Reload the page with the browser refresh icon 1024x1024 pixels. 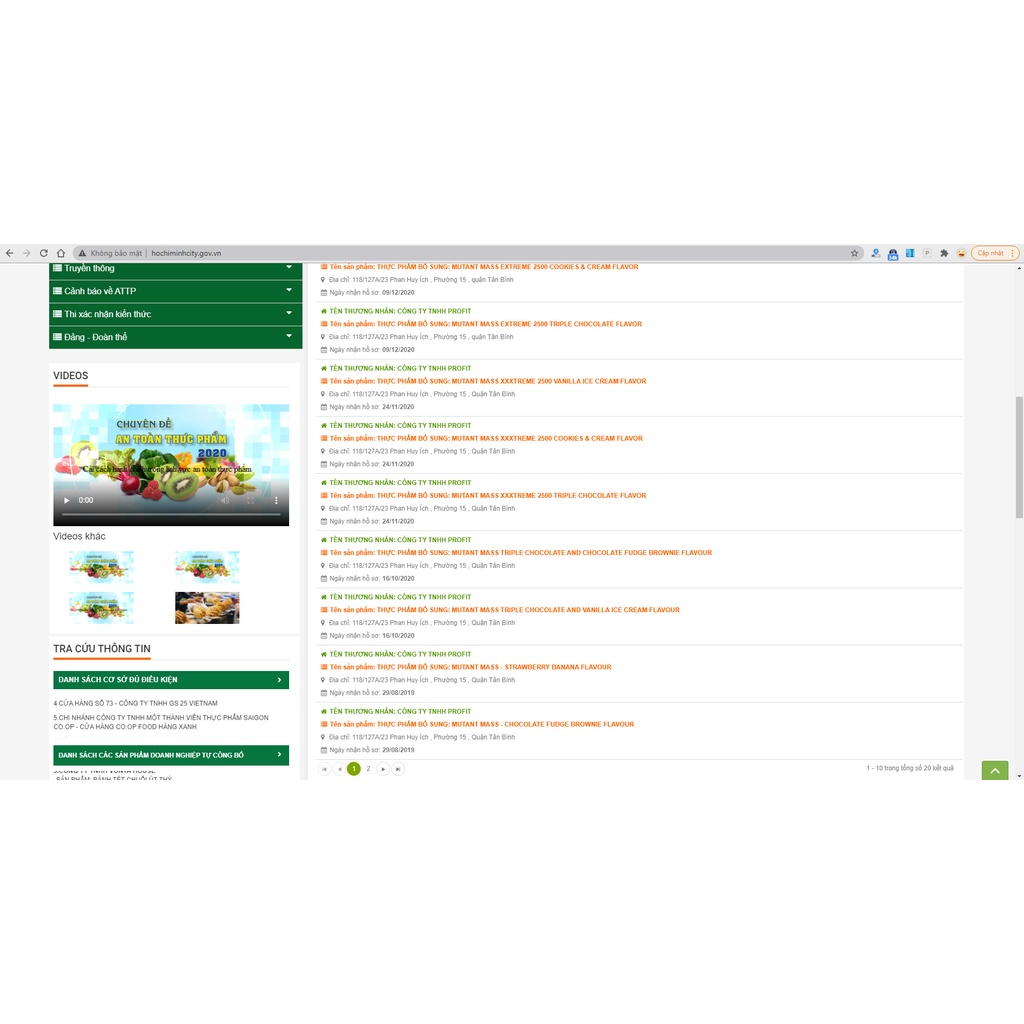43,253
